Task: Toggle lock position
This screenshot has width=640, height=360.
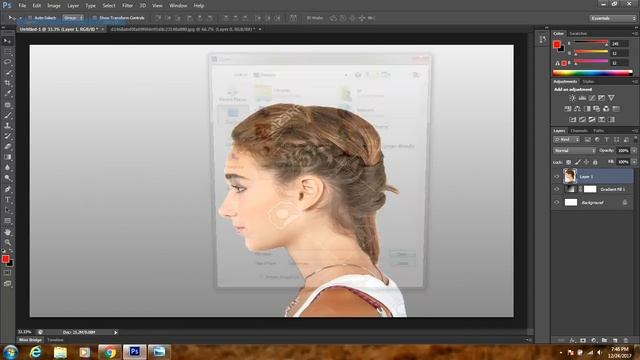Action: [x=586, y=162]
